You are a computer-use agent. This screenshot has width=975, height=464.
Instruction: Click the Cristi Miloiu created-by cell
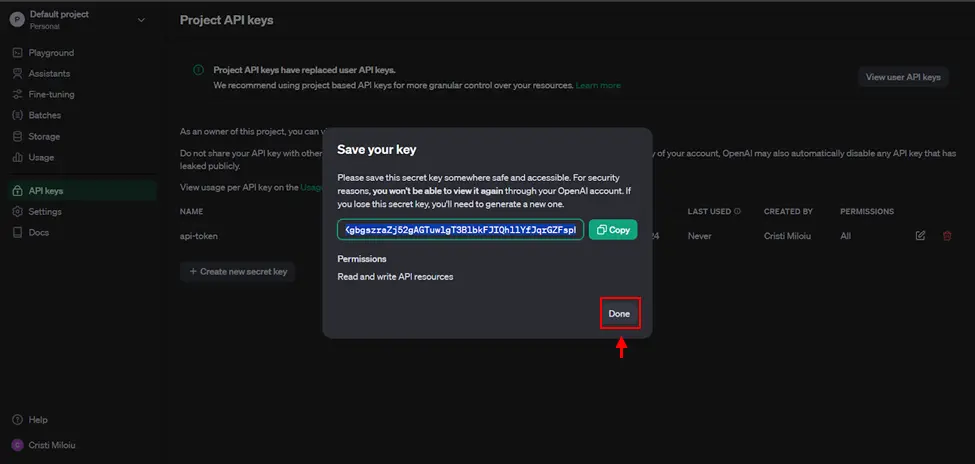click(x=788, y=236)
